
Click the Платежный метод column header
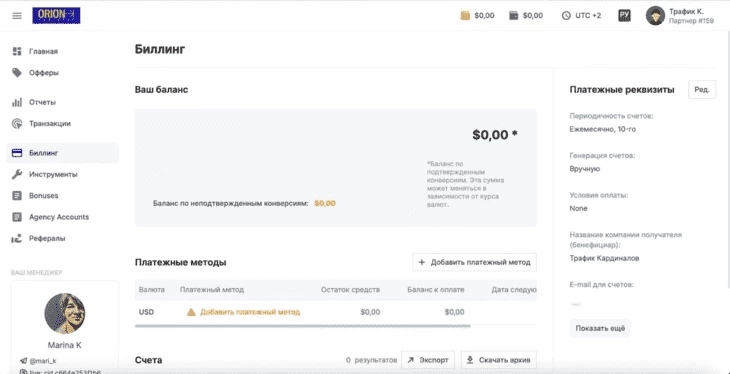point(212,290)
